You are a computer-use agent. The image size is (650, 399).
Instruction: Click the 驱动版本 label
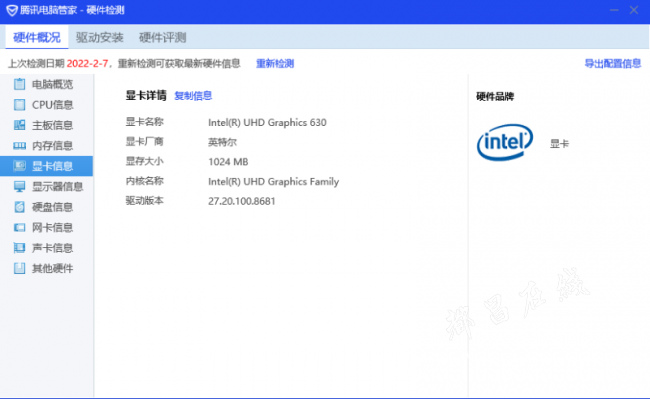[145, 201]
